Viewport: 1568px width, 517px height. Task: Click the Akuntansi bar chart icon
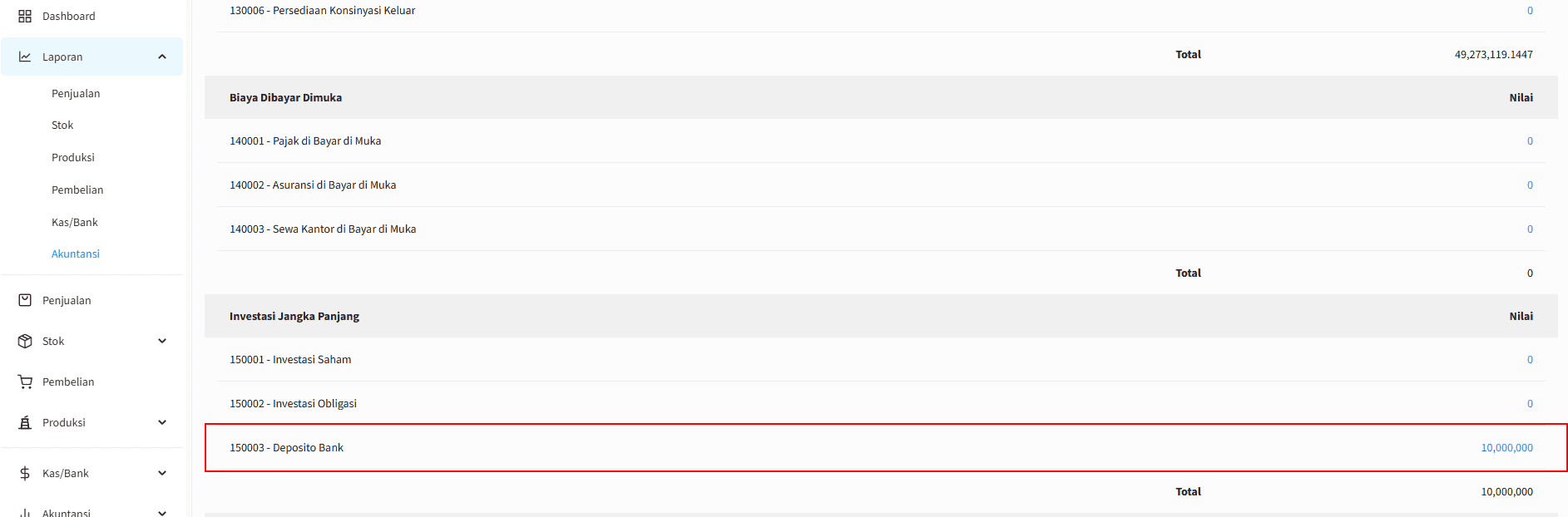pos(25,512)
